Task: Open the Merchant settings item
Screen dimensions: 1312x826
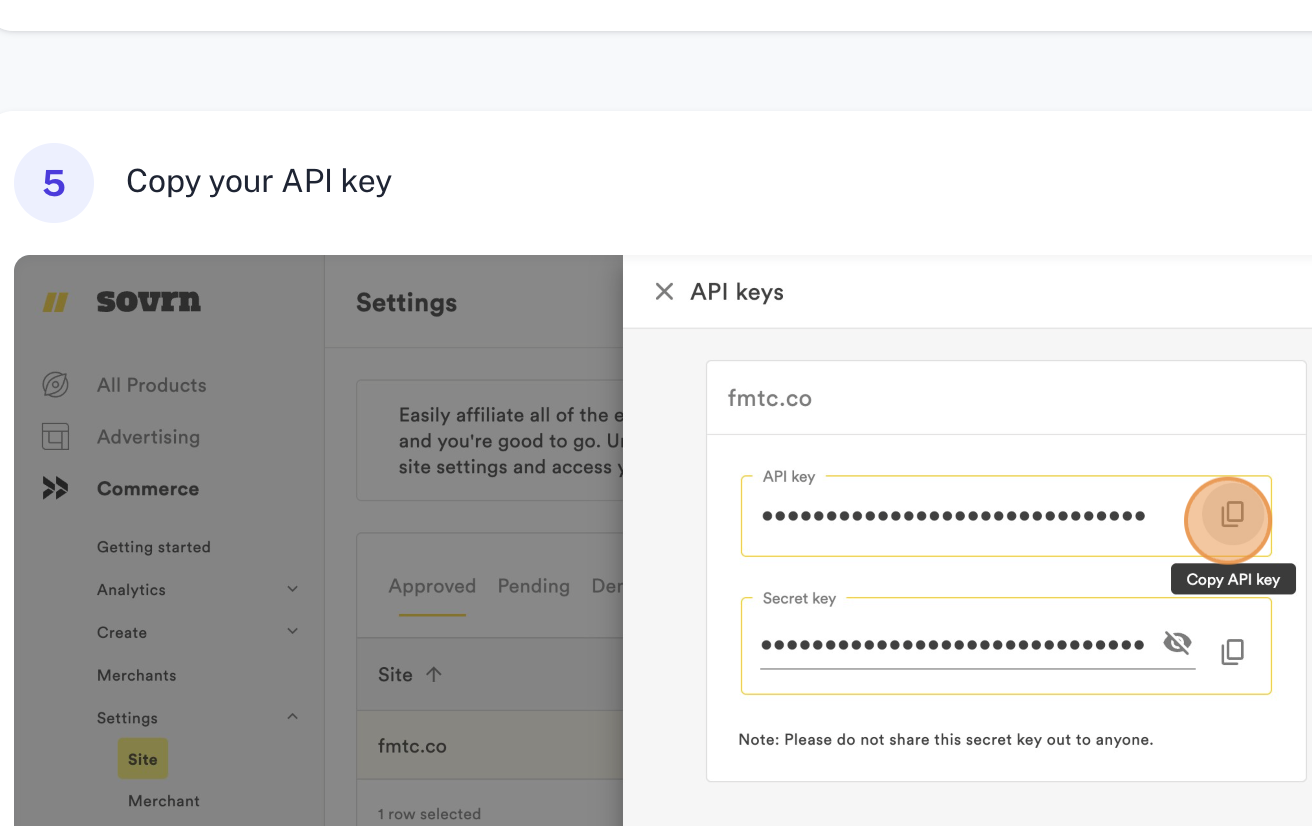Action: pyautogui.click(x=164, y=801)
